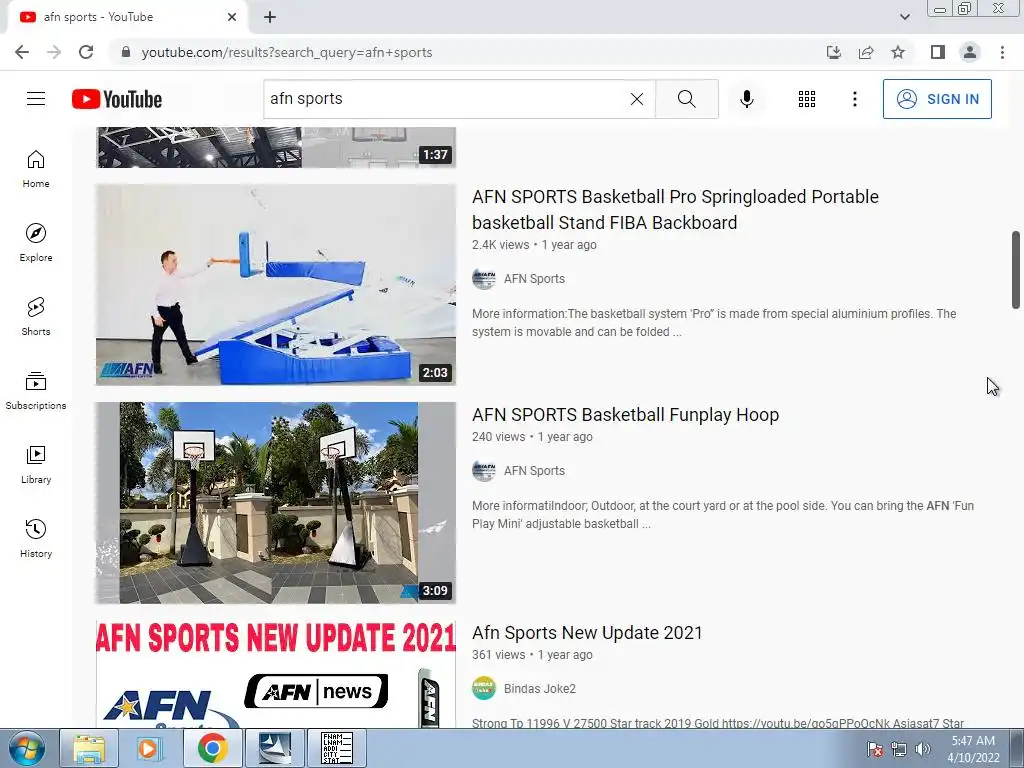1024x768 pixels.
Task: Open the YouTube settings three-dot menu
Action: [854, 99]
